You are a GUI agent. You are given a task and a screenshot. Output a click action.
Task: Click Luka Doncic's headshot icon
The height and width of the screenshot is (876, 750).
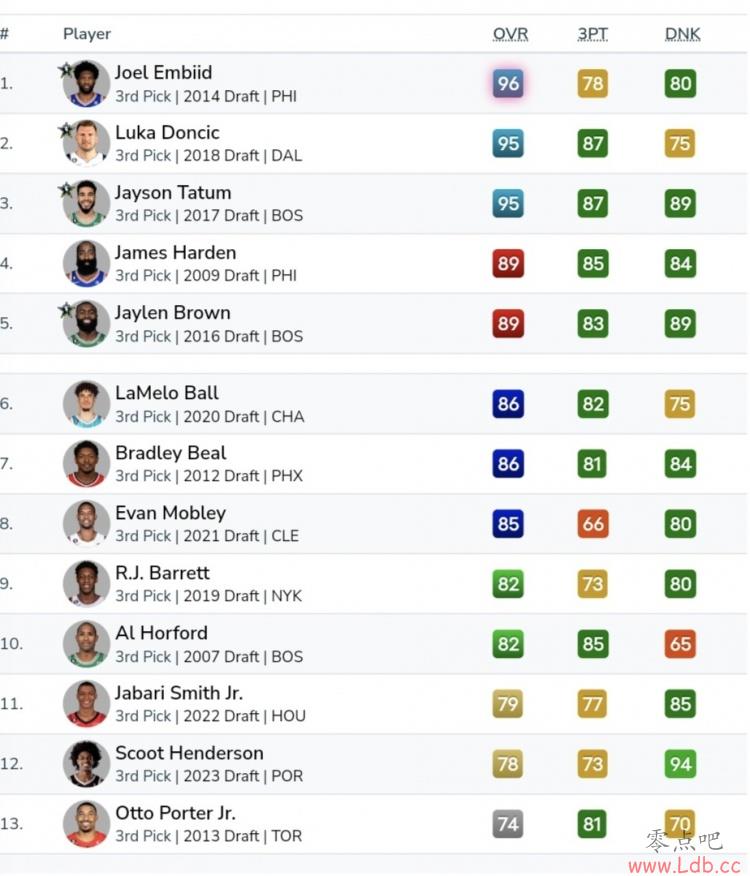[x=86, y=144]
